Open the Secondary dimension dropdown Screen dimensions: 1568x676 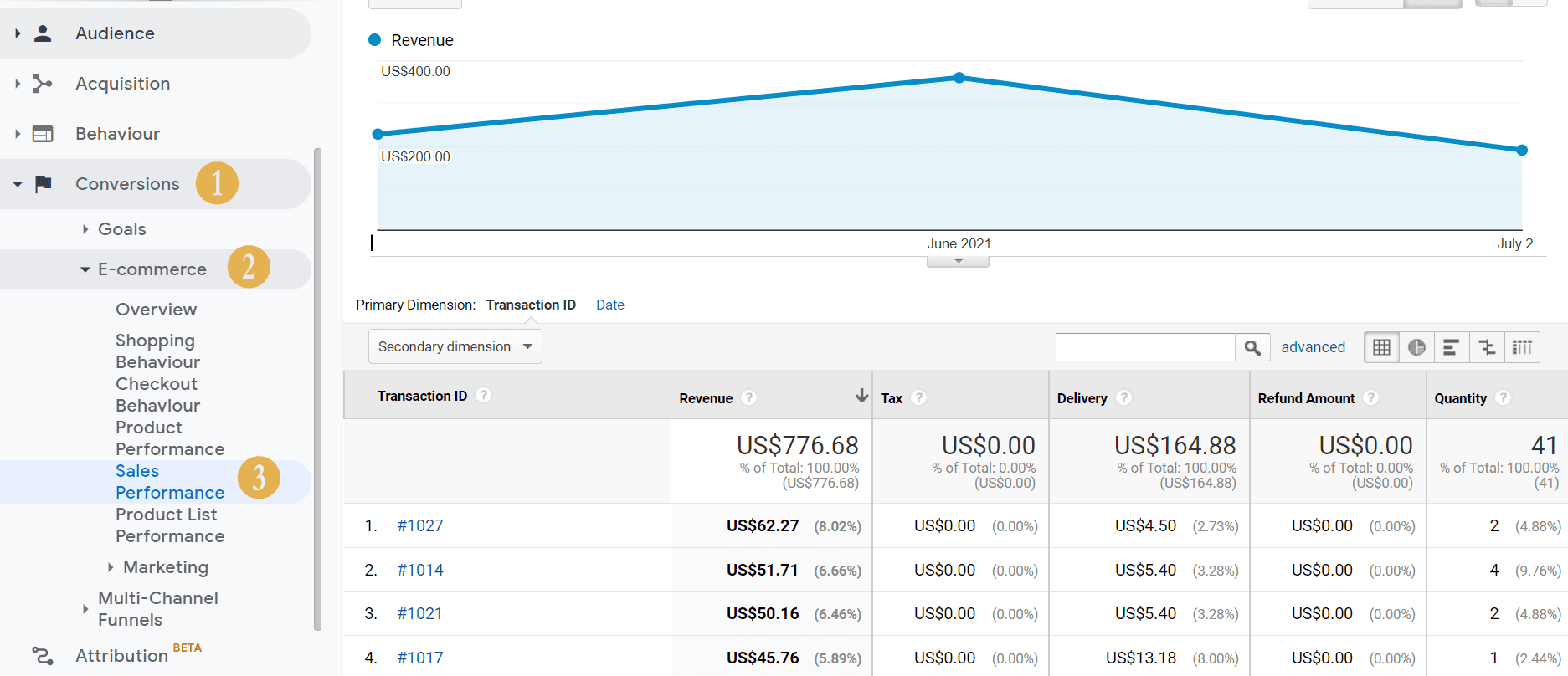pos(455,346)
